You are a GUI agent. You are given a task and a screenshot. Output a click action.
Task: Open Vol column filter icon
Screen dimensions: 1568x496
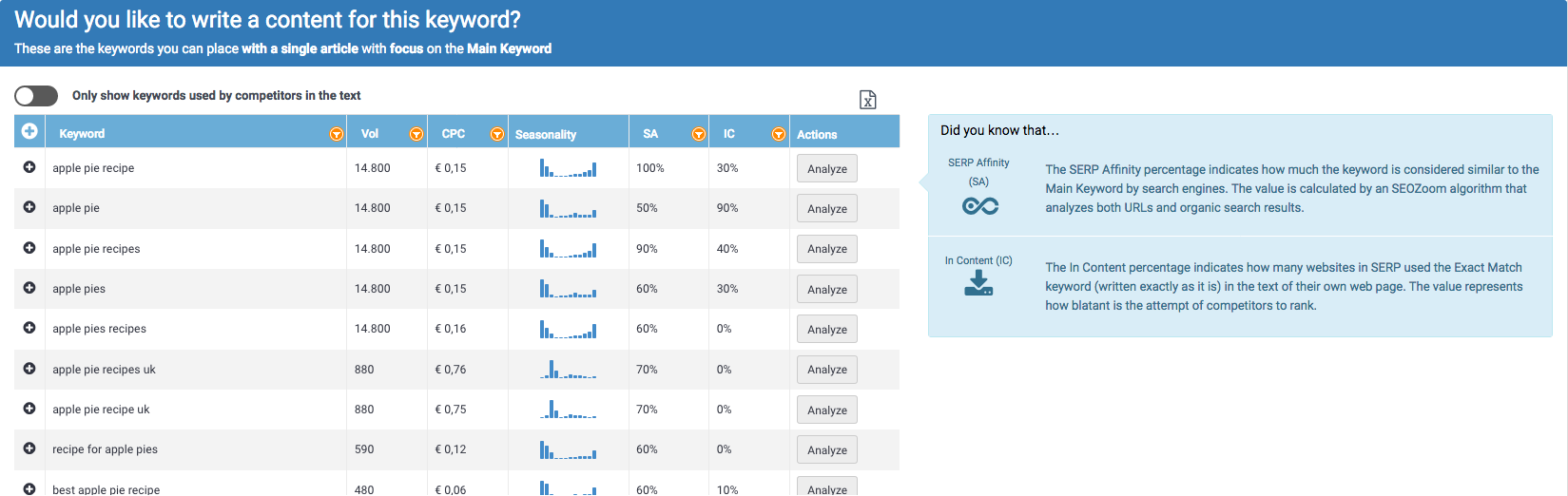416,134
